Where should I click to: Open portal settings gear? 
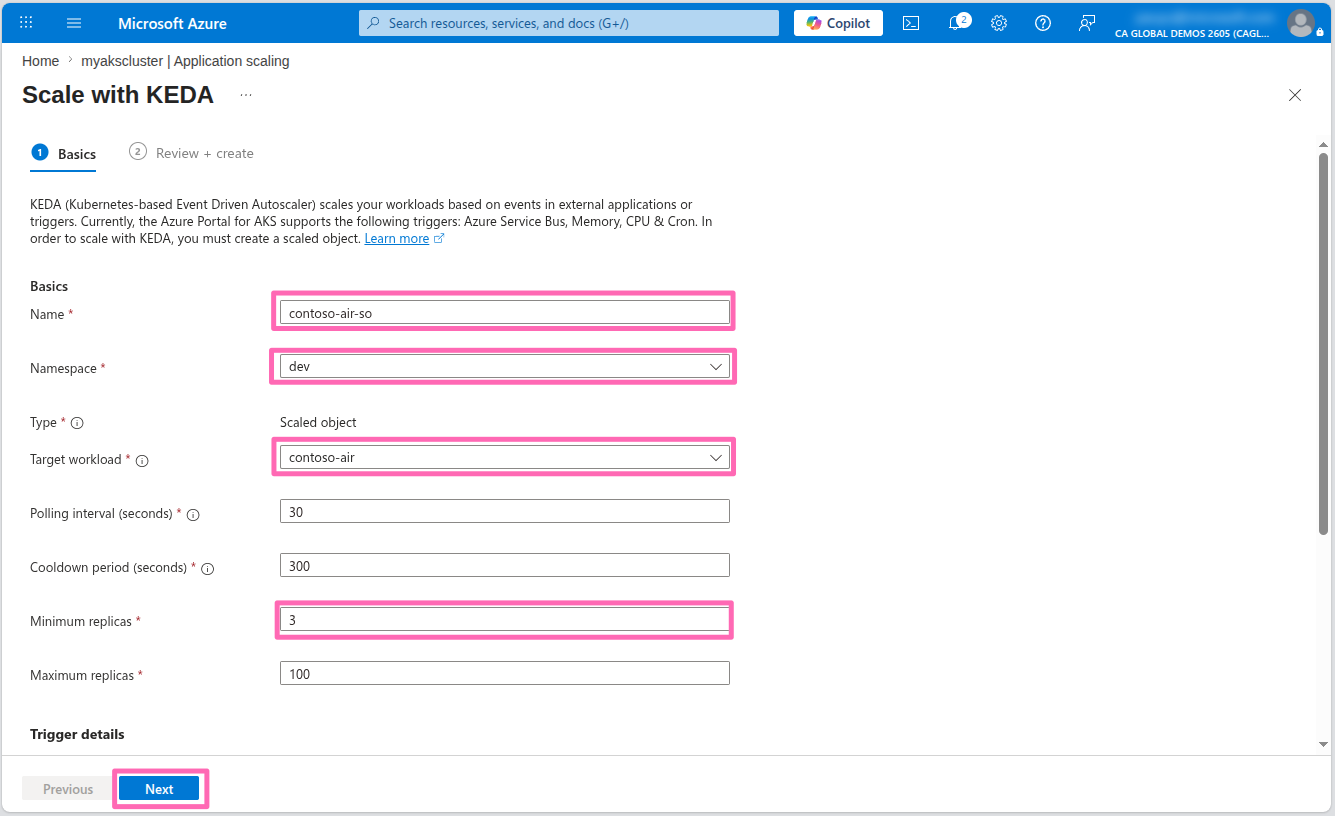pyautogui.click(x=999, y=23)
